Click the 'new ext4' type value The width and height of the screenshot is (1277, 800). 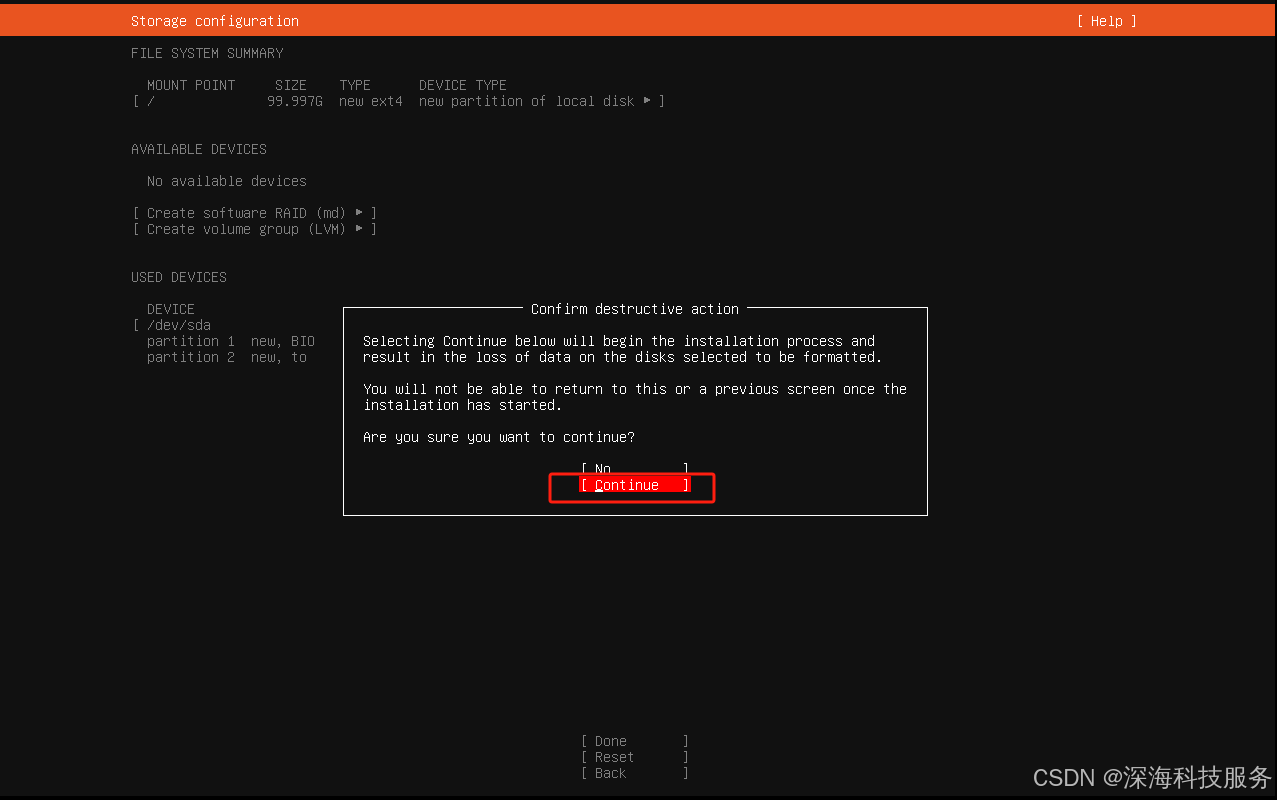point(371,101)
